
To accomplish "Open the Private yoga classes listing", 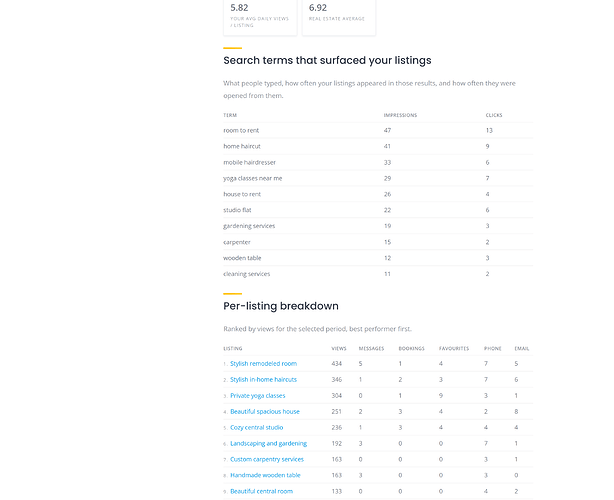I will 258,395.
